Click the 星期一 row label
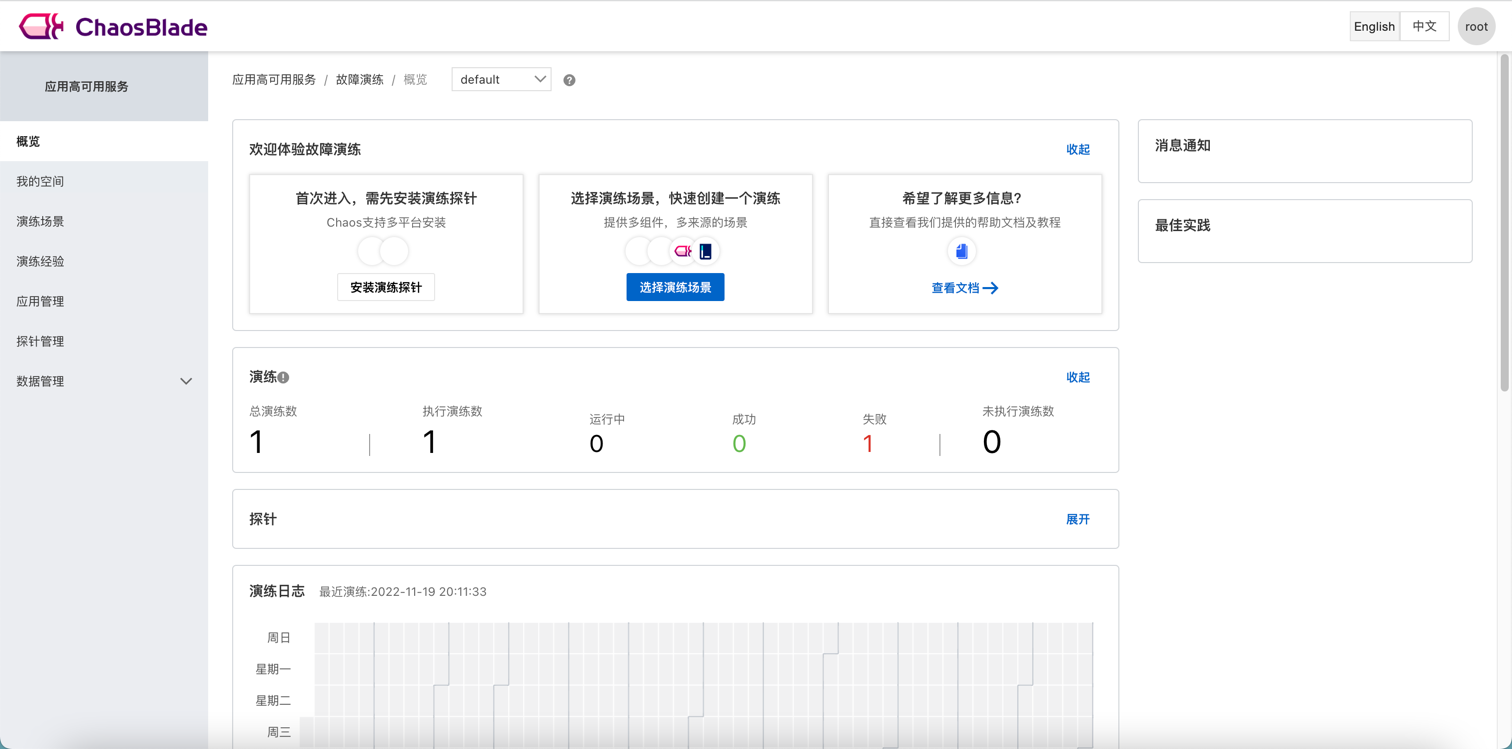The height and width of the screenshot is (749, 1512). click(273, 670)
